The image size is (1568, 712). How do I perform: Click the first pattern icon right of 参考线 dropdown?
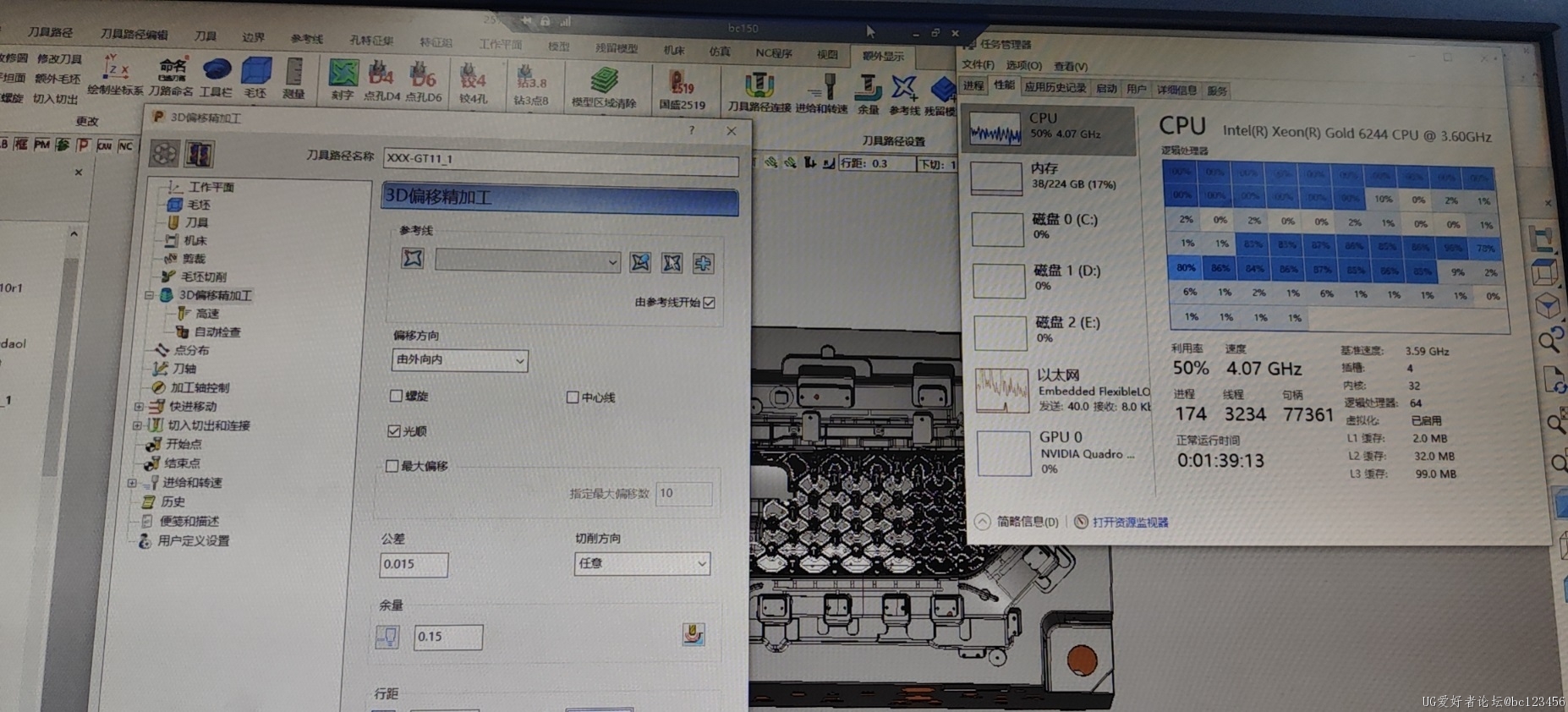coord(640,262)
